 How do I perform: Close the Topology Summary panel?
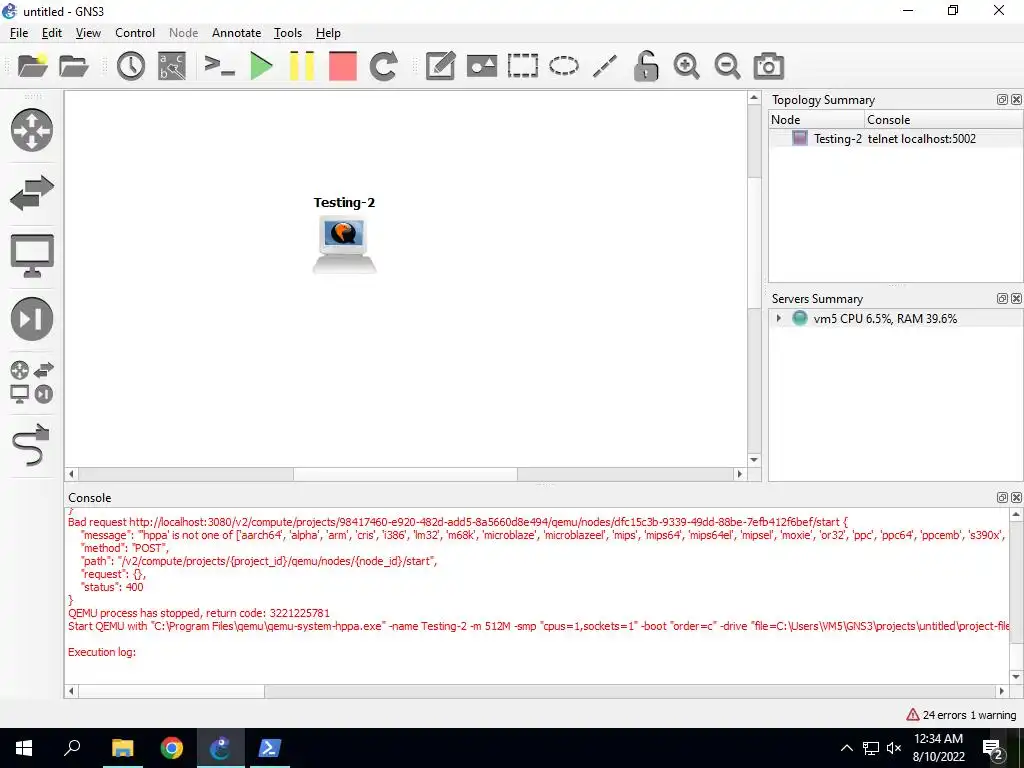pyautogui.click(x=1016, y=99)
